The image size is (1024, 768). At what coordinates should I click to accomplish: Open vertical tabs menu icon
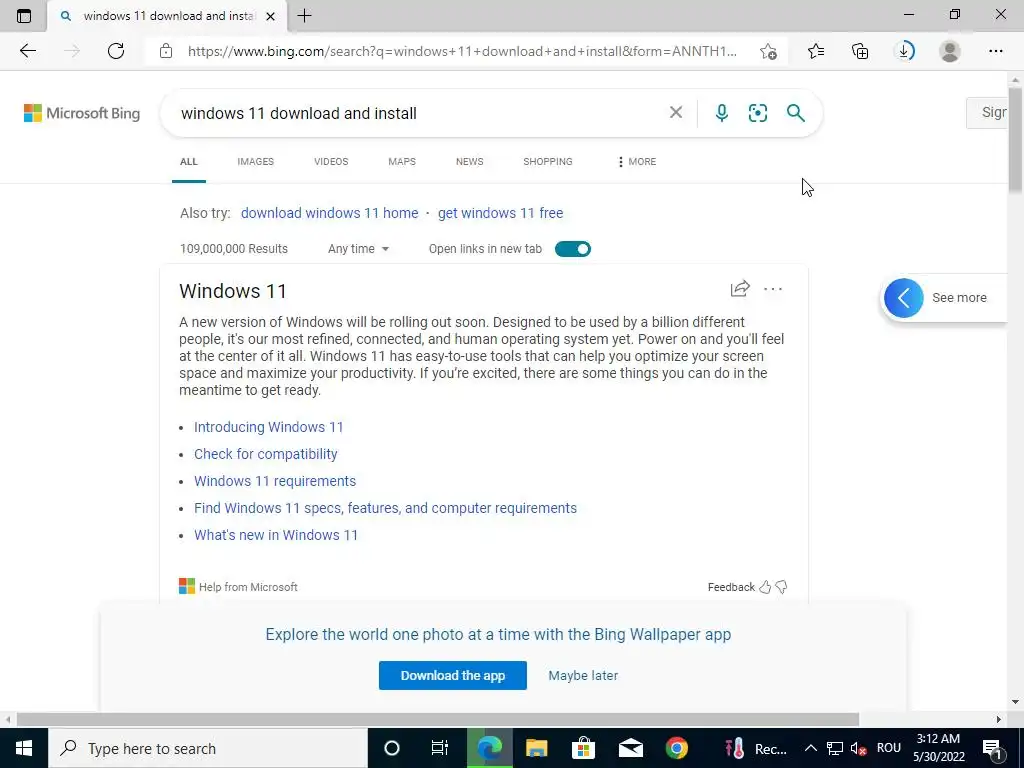click(x=24, y=16)
